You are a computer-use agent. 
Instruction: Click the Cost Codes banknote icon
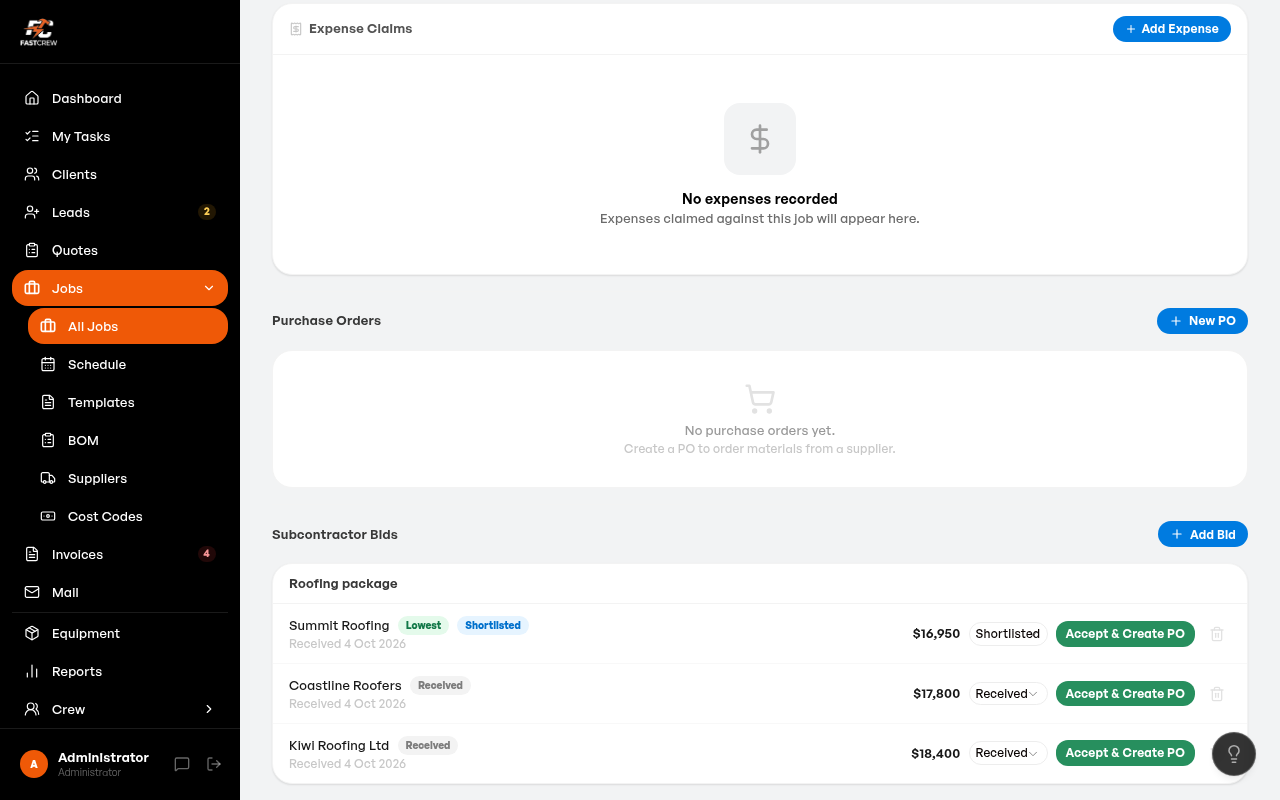pyautogui.click(x=48, y=516)
